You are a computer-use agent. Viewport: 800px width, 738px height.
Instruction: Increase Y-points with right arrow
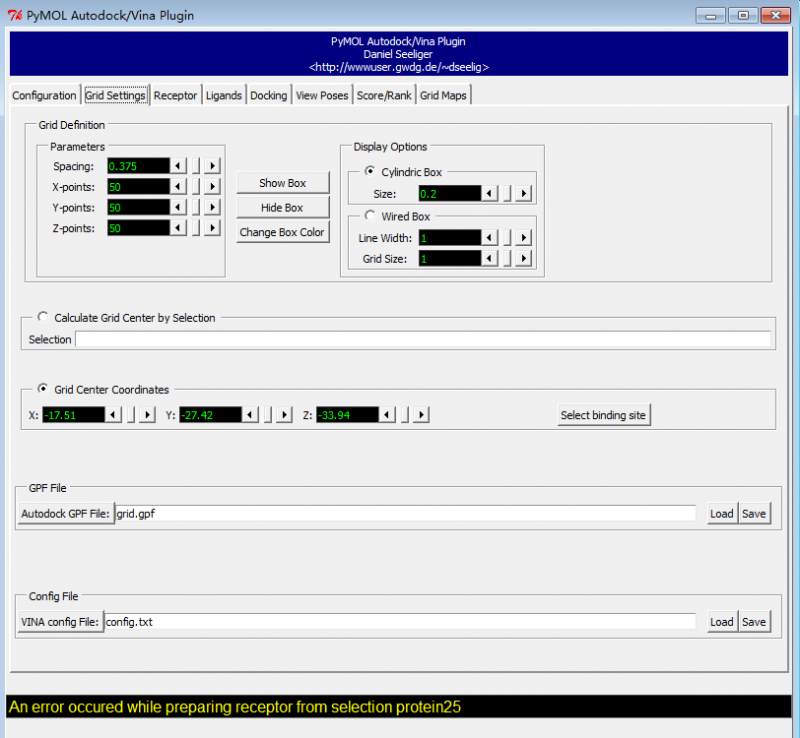[213, 207]
